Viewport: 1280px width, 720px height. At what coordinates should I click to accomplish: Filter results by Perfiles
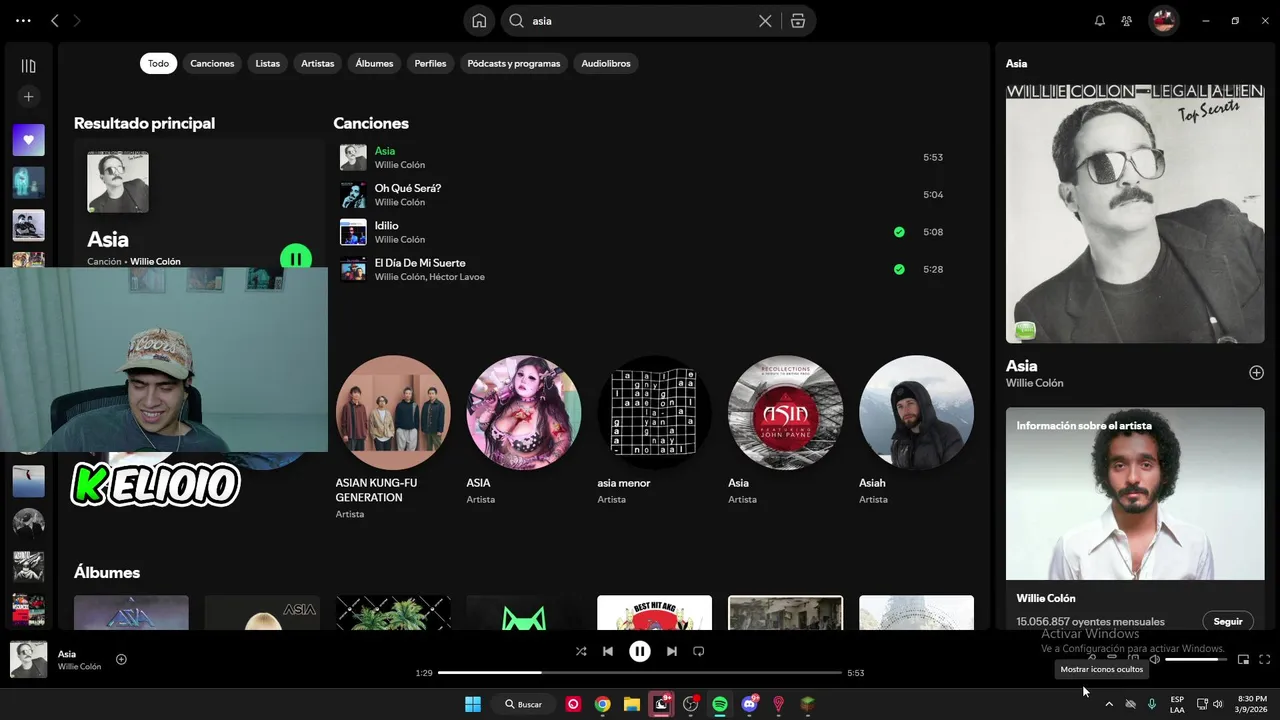click(430, 63)
